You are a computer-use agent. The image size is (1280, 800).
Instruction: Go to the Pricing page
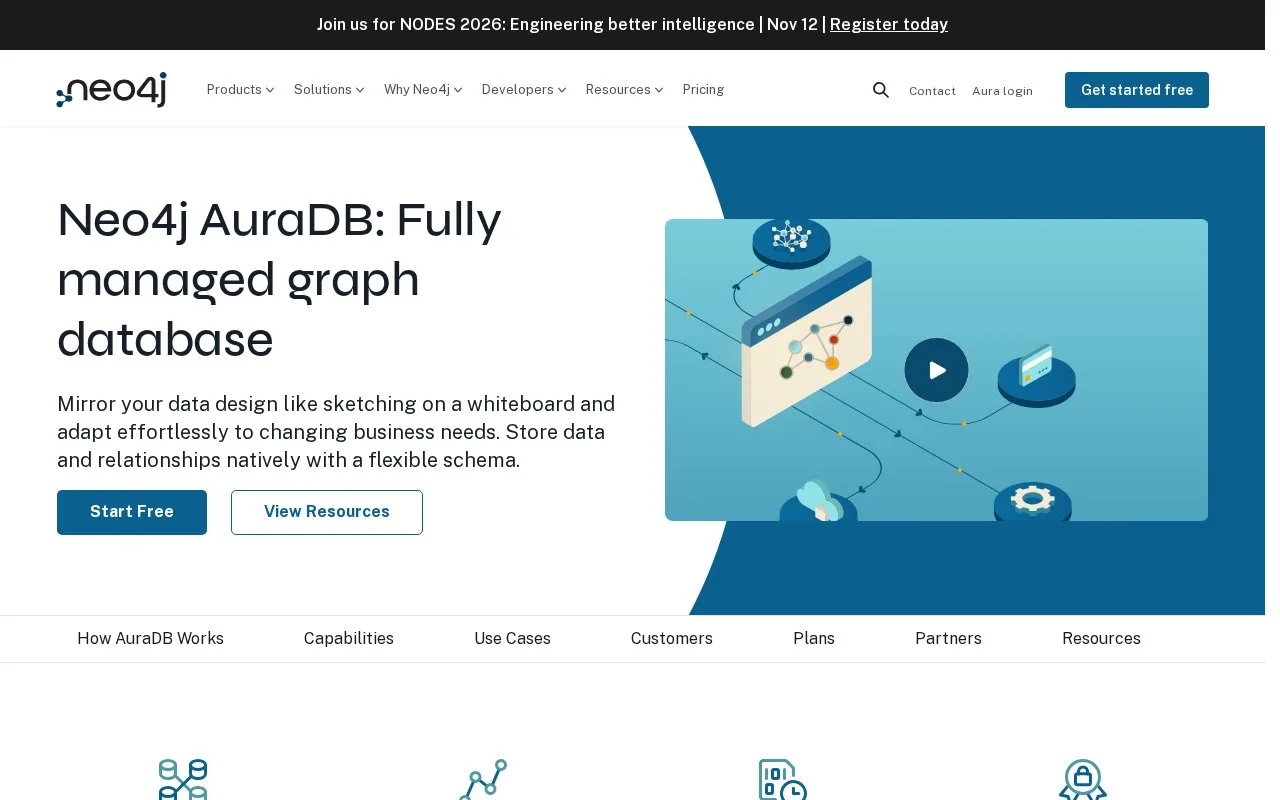coord(703,90)
